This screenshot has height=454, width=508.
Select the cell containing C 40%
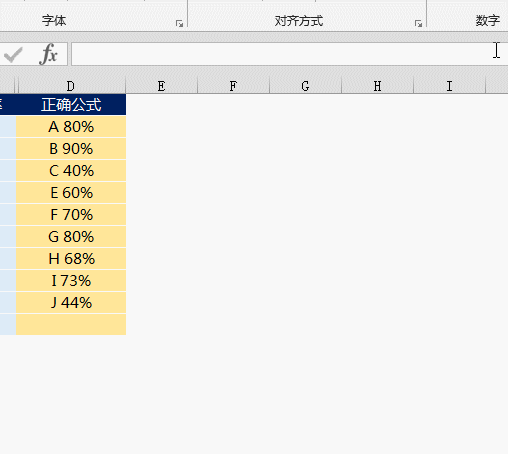point(71,171)
